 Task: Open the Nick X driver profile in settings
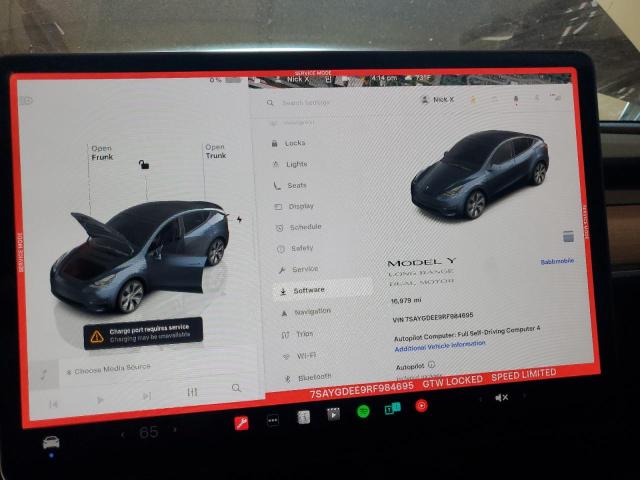pyautogui.click(x=438, y=100)
